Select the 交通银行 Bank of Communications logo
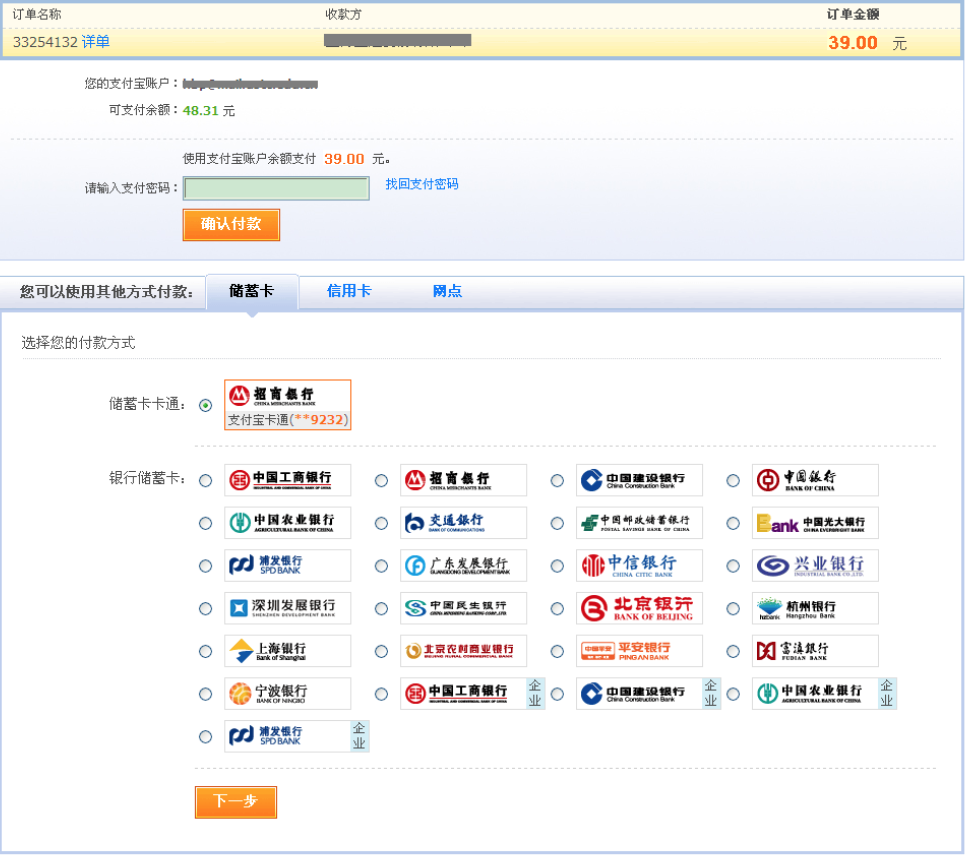This screenshot has height=855, width=967. click(462, 523)
